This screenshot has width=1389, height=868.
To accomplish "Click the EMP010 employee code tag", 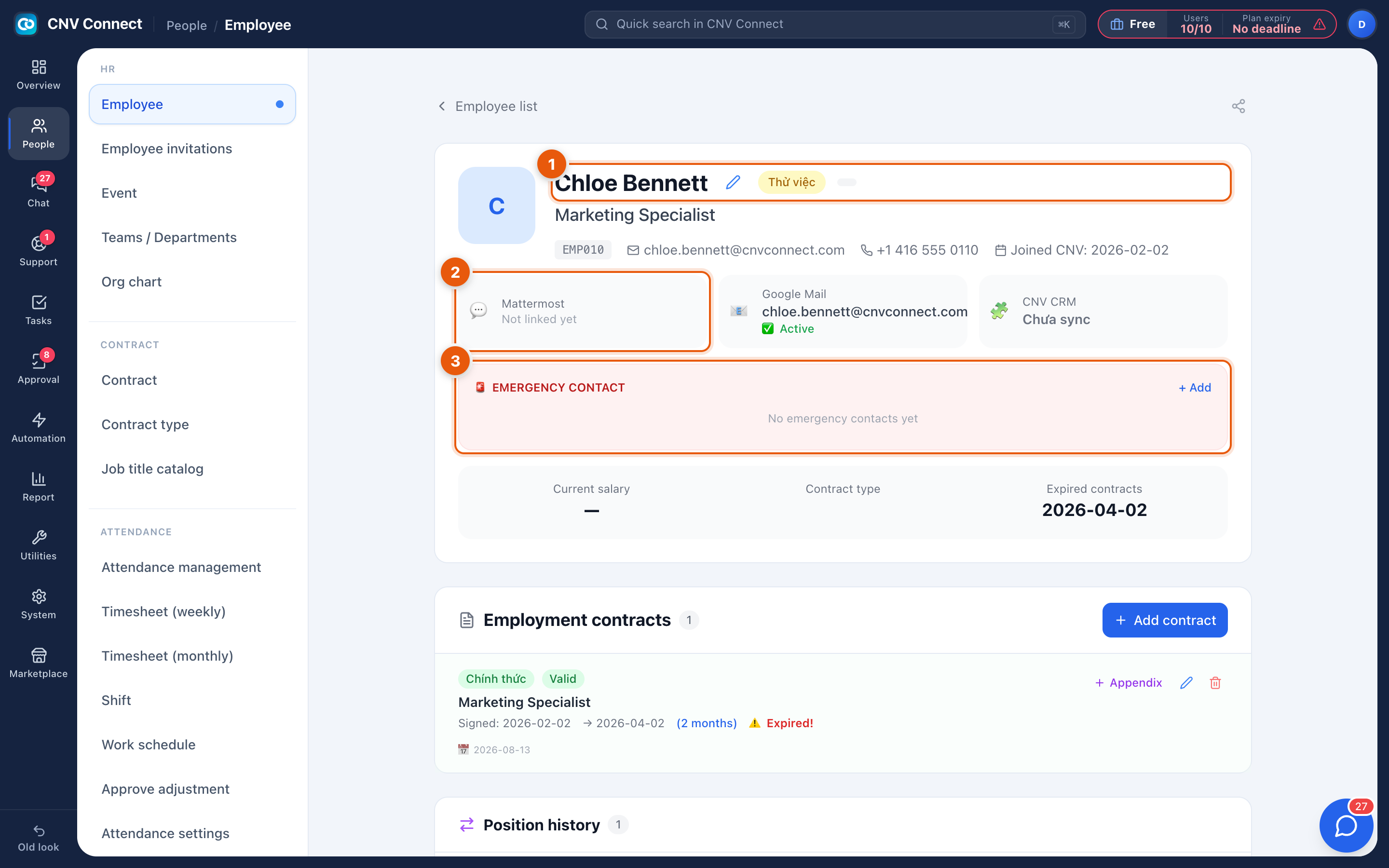I will pos(583,250).
